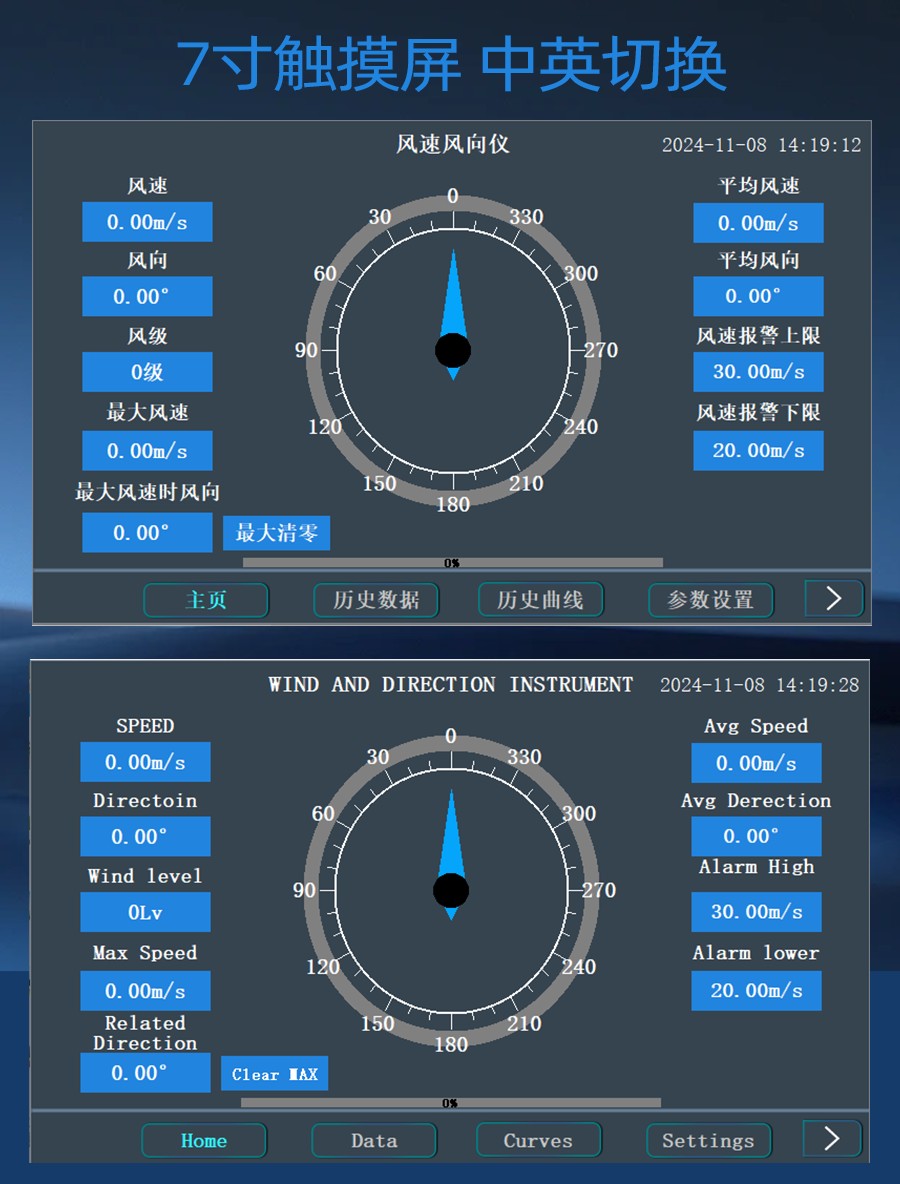Image resolution: width=900 pixels, height=1184 pixels.
Task: Open the 参数设置 tab
Action: (710, 600)
